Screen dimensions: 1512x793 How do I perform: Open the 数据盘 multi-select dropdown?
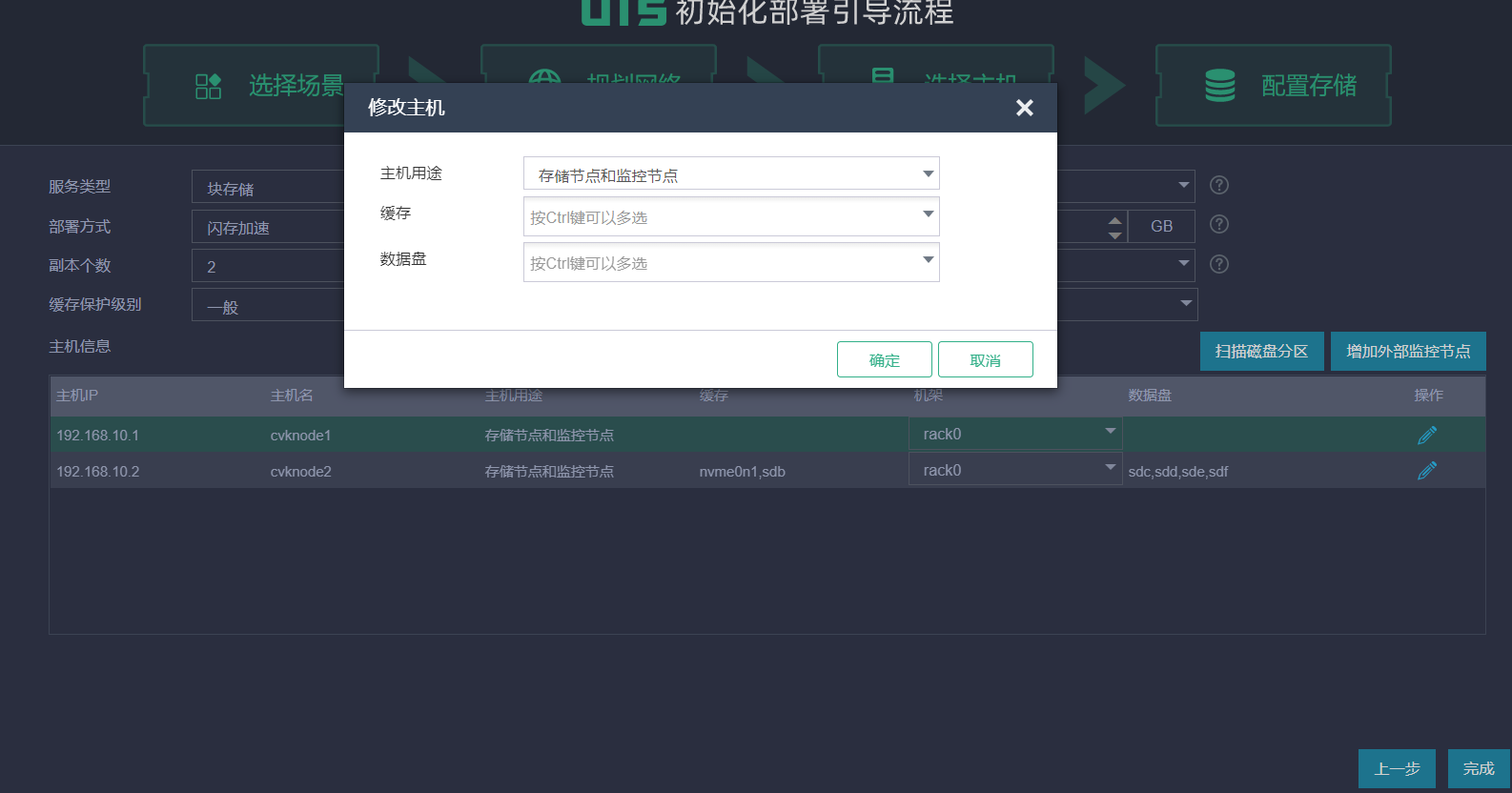coord(731,262)
